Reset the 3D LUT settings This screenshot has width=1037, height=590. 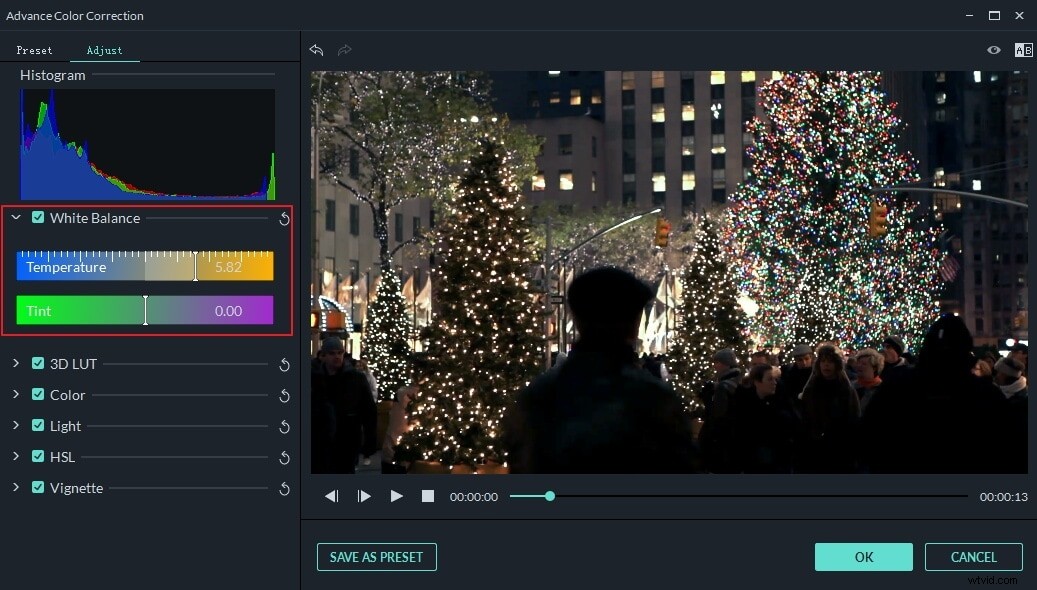tap(284, 364)
